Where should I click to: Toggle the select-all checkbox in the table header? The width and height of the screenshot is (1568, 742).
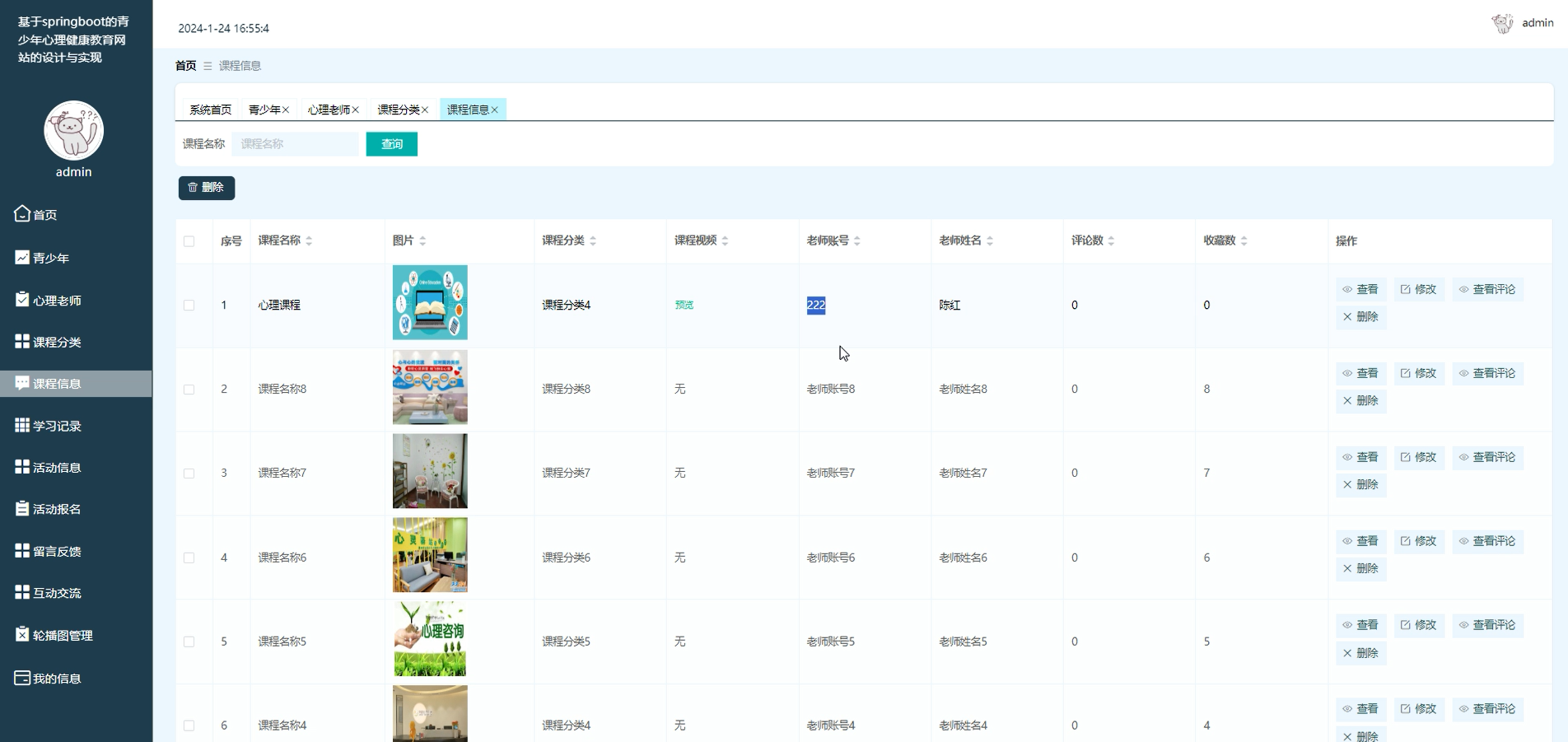pyautogui.click(x=189, y=241)
